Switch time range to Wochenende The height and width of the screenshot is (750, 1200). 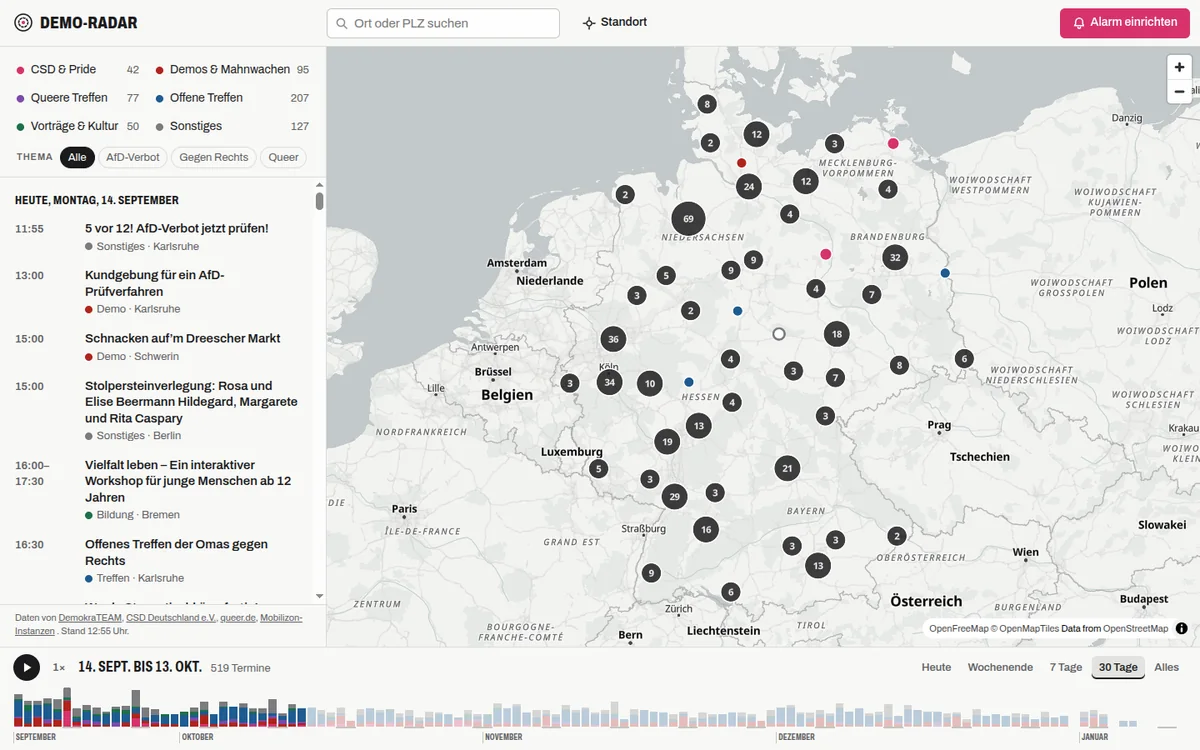[x=1000, y=667]
